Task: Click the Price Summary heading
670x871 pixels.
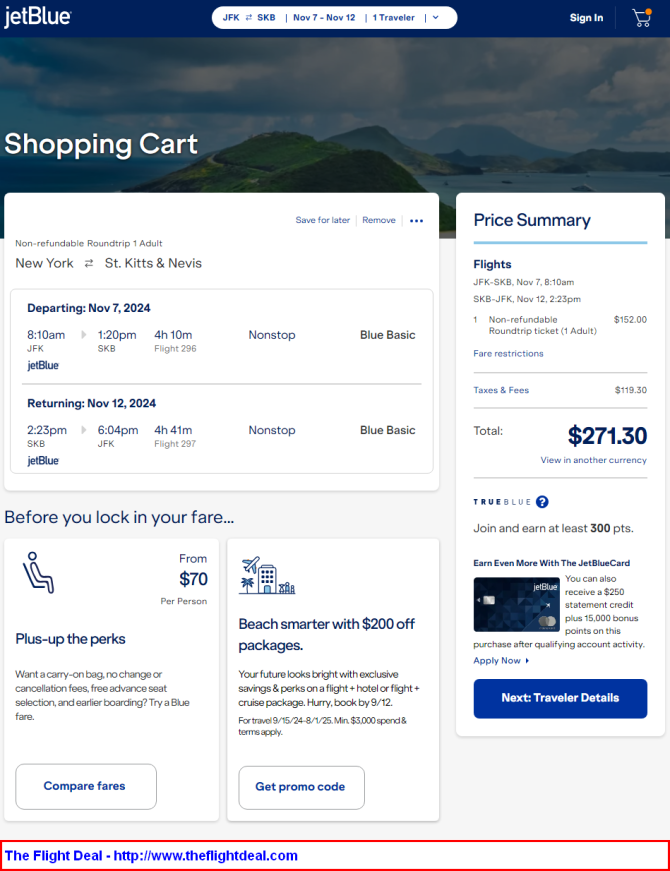Action: [532, 220]
